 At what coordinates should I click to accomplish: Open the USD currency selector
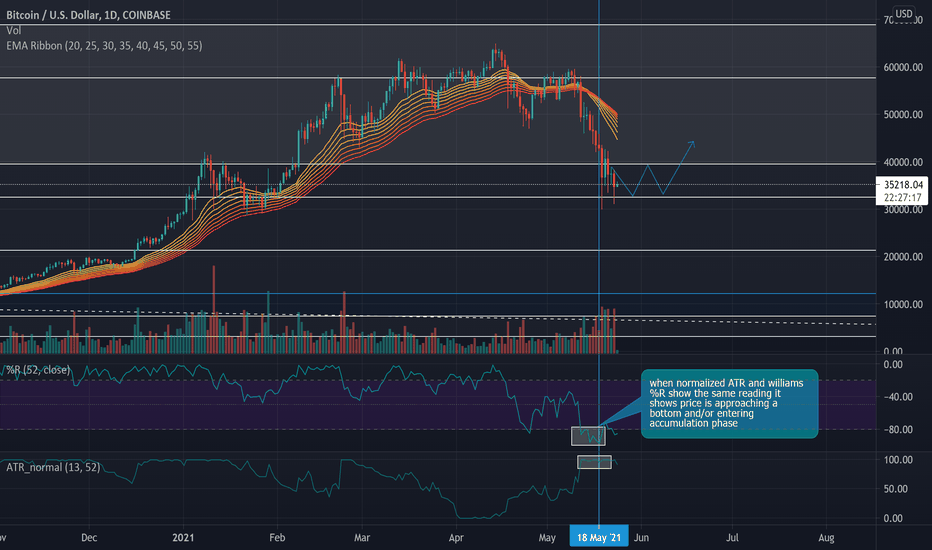point(904,14)
